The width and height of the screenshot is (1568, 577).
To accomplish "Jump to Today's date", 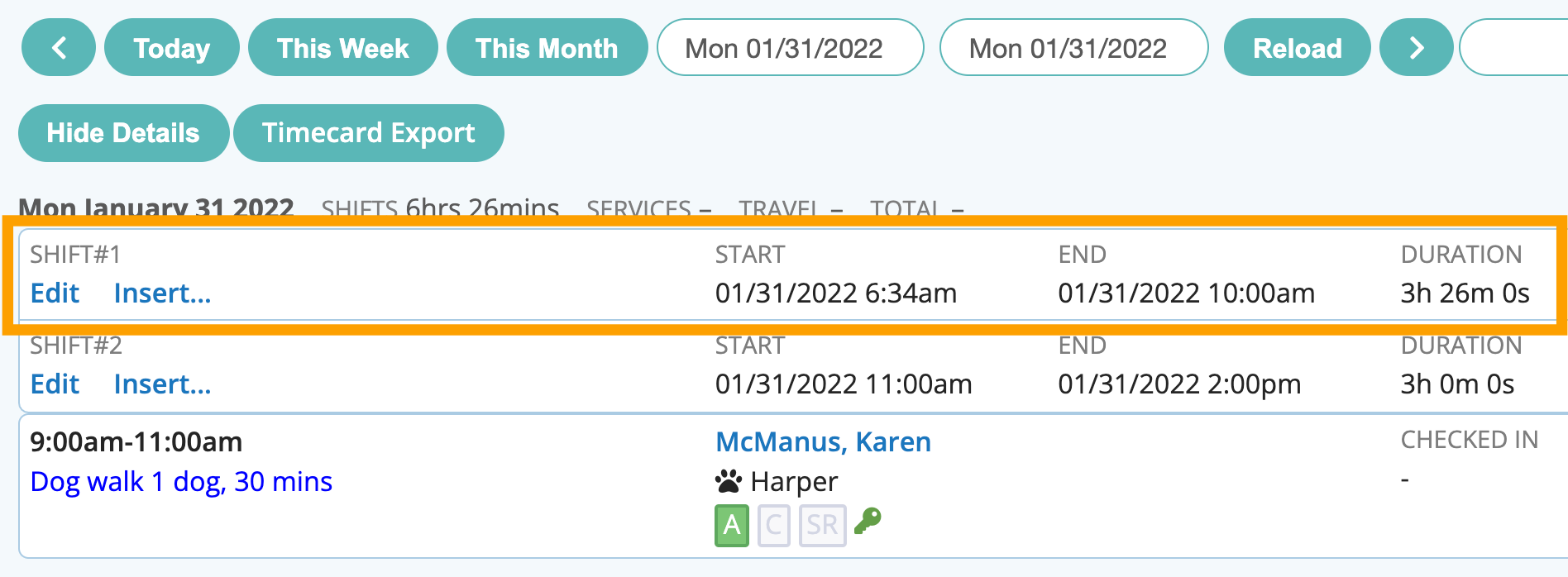I will 172,48.
